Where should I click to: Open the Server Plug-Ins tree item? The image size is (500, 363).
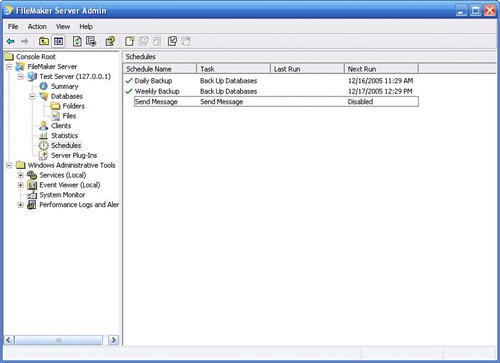coord(74,155)
